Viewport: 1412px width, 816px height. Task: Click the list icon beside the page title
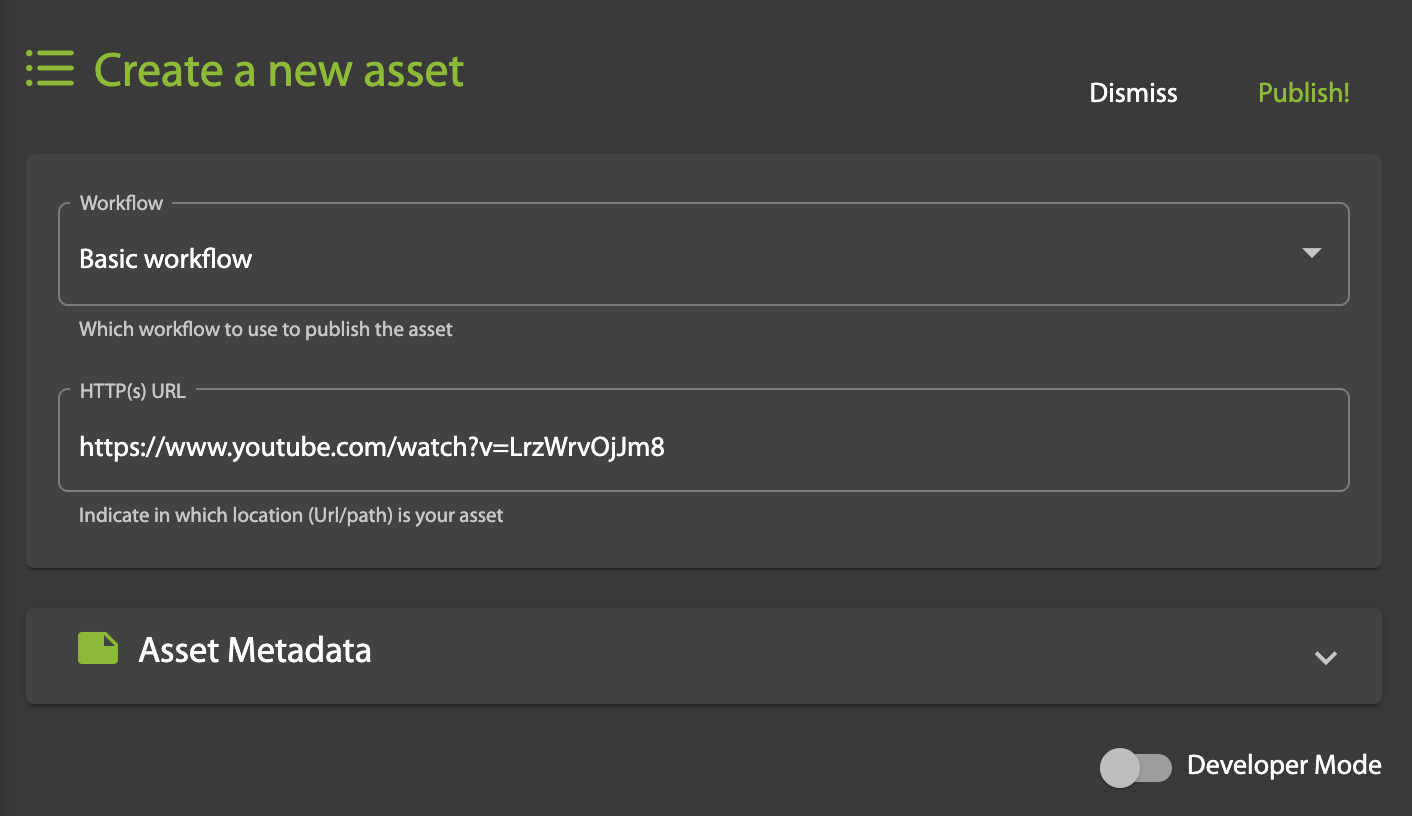tap(50, 69)
